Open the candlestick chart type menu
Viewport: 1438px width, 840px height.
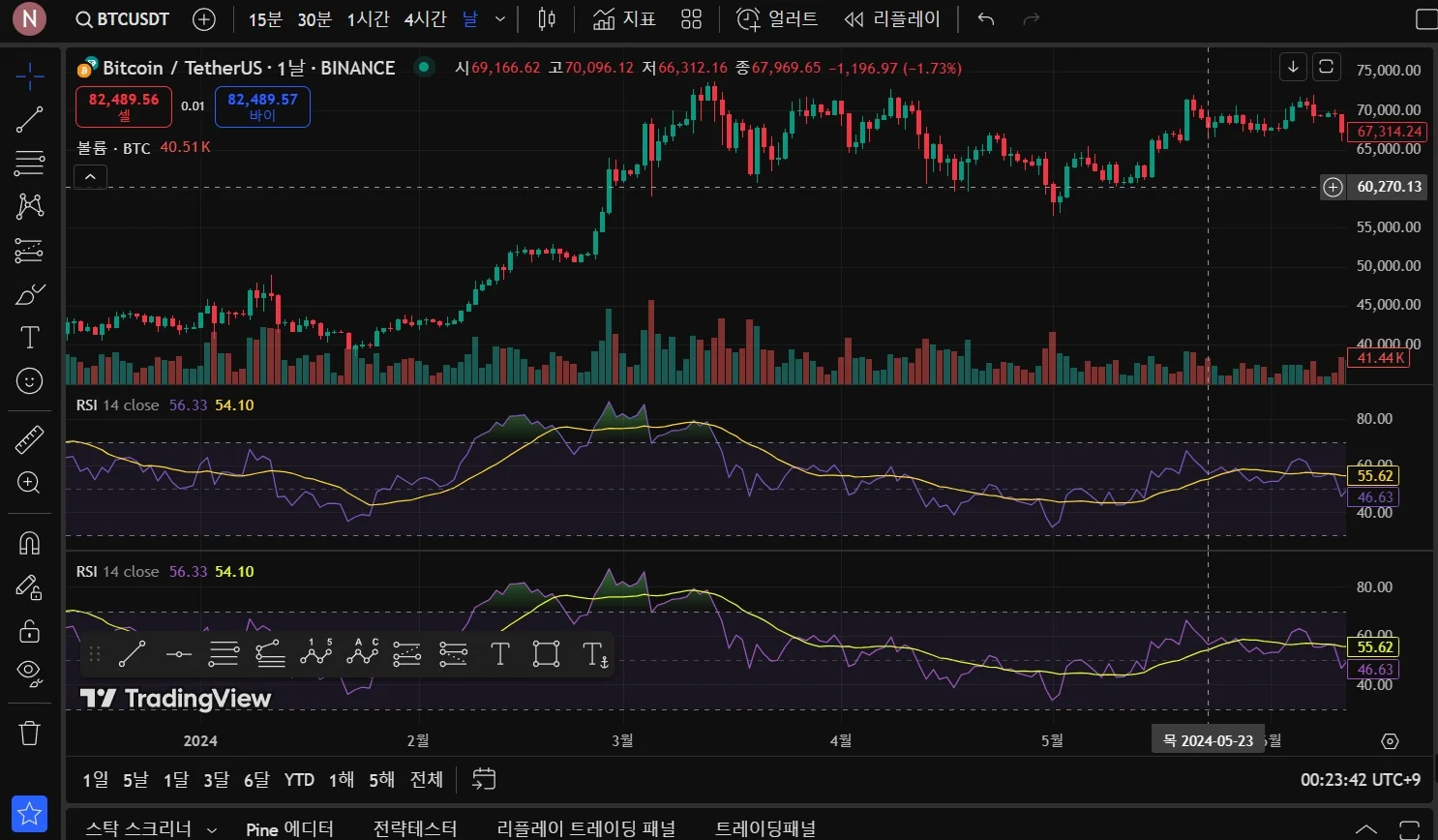[547, 19]
